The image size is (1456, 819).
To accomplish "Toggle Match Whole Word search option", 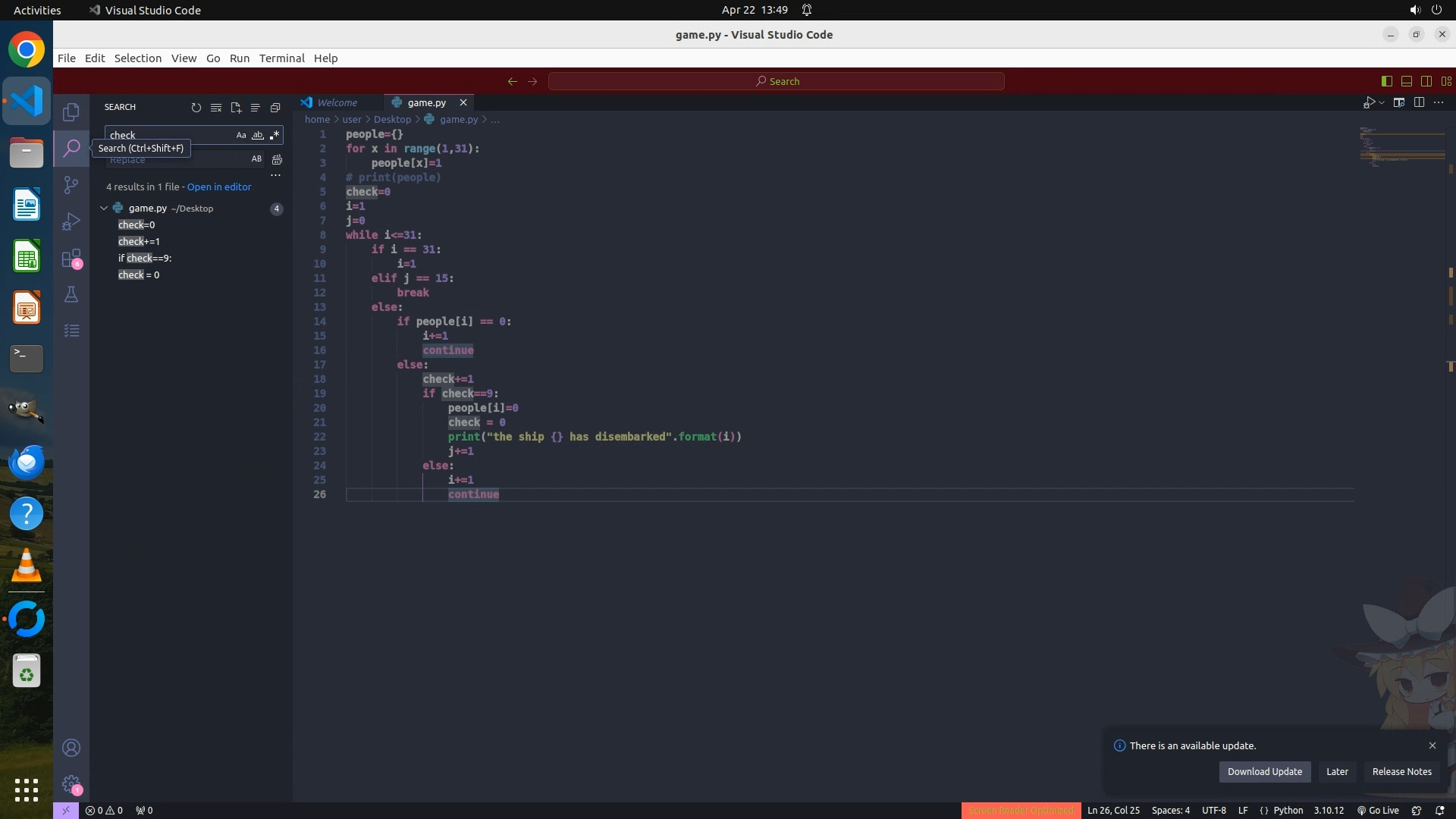I will point(258,135).
